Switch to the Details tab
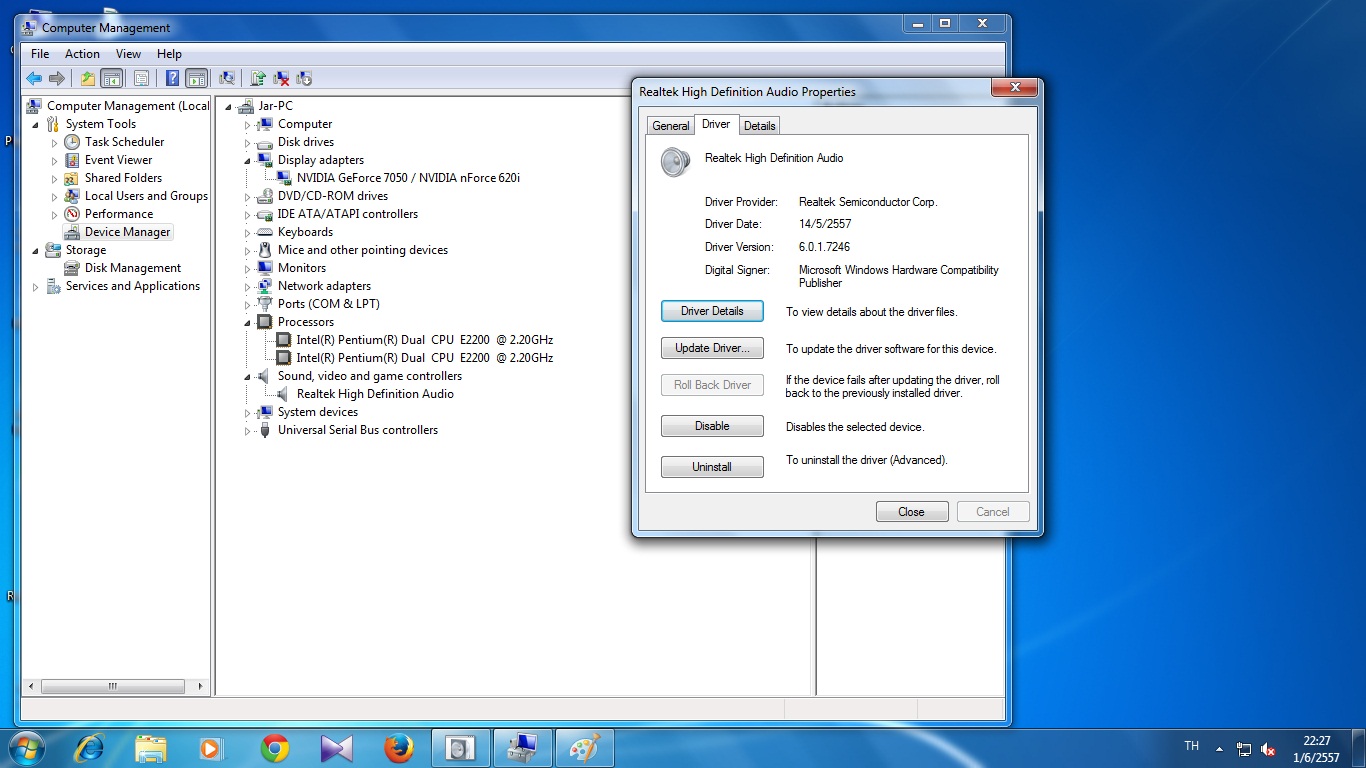The height and width of the screenshot is (768, 1366). pos(759,126)
